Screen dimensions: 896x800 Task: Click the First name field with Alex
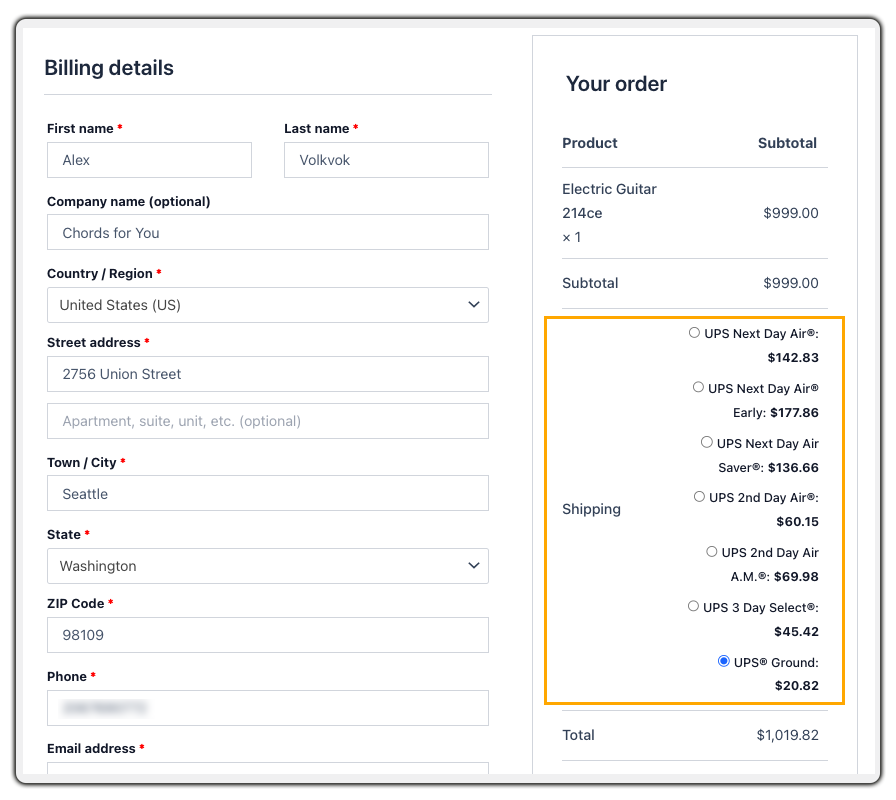pyautogui.click(x=149, y=160)
